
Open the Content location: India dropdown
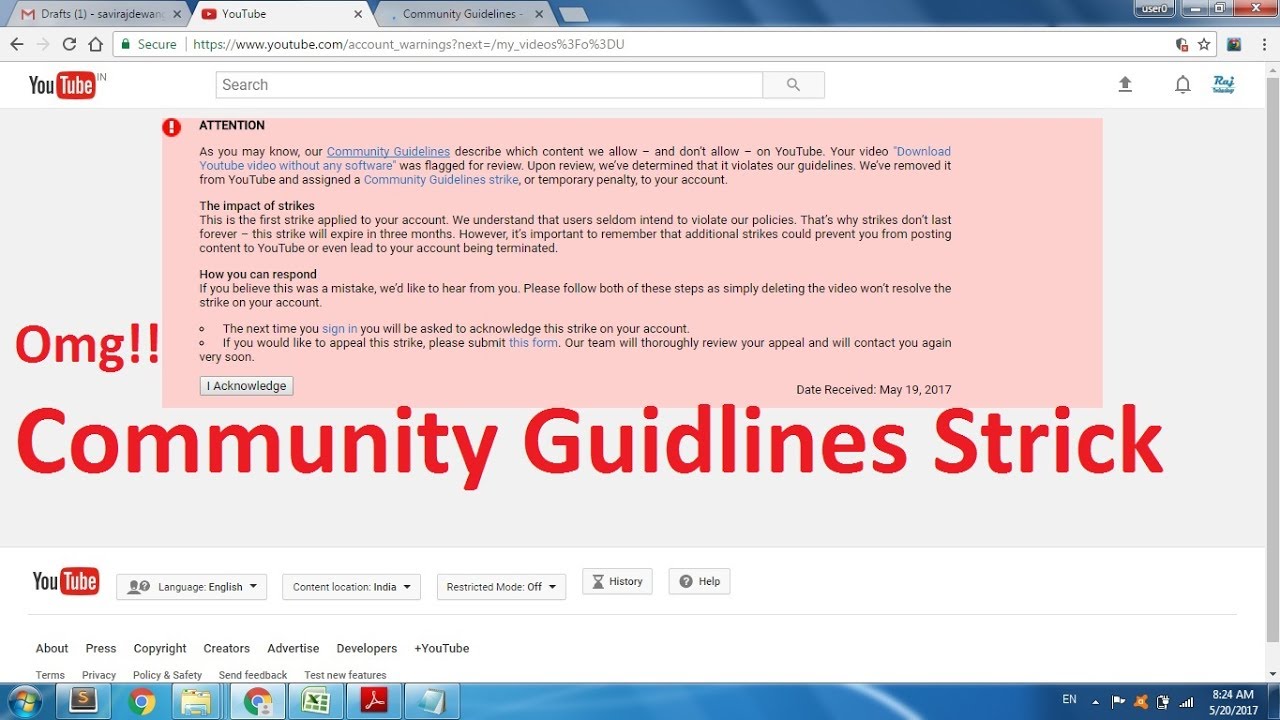tap(352, 587)
